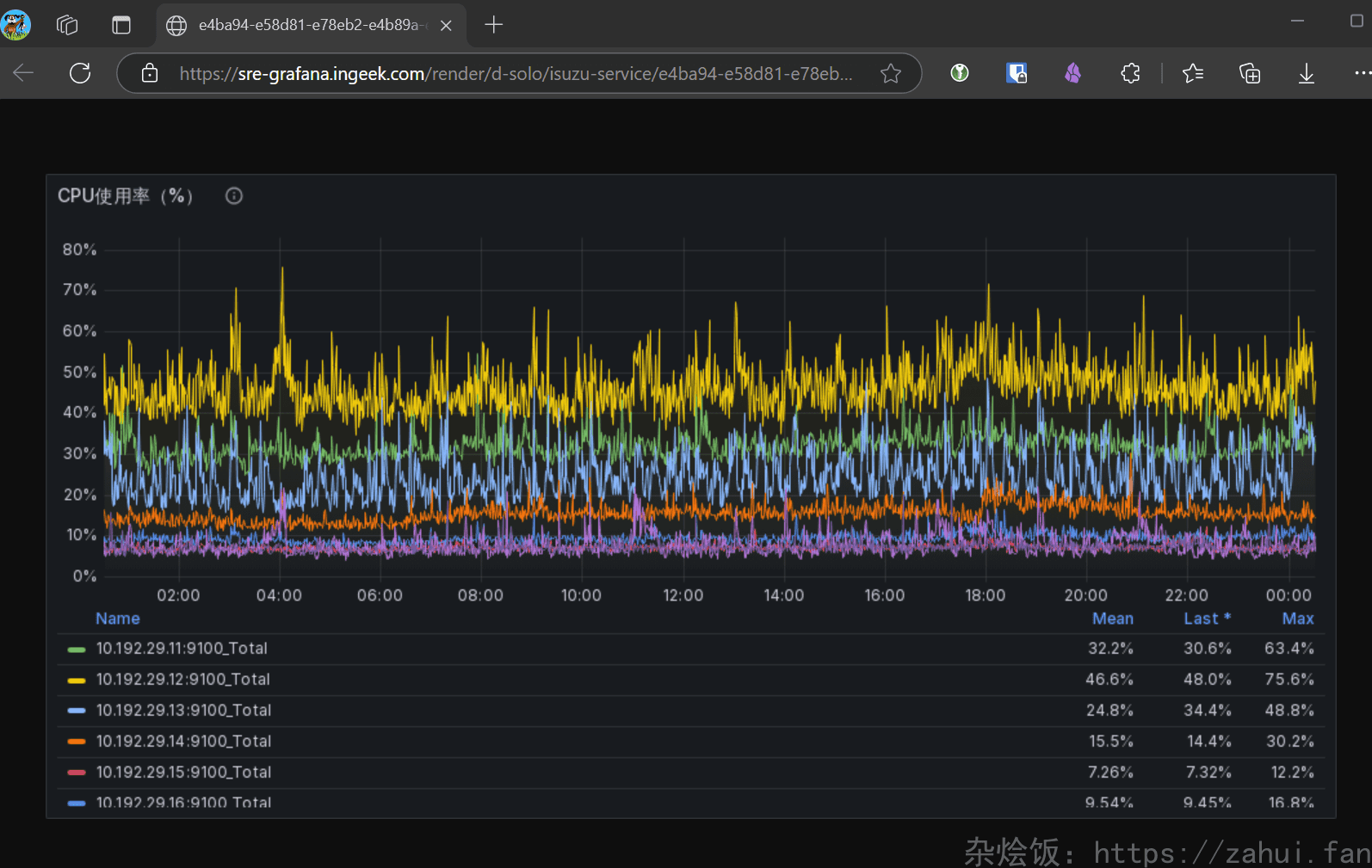Open the purple extension icon
Image resolution: width=1372 pixels, height=868 pixels.
coord(1072,73)
